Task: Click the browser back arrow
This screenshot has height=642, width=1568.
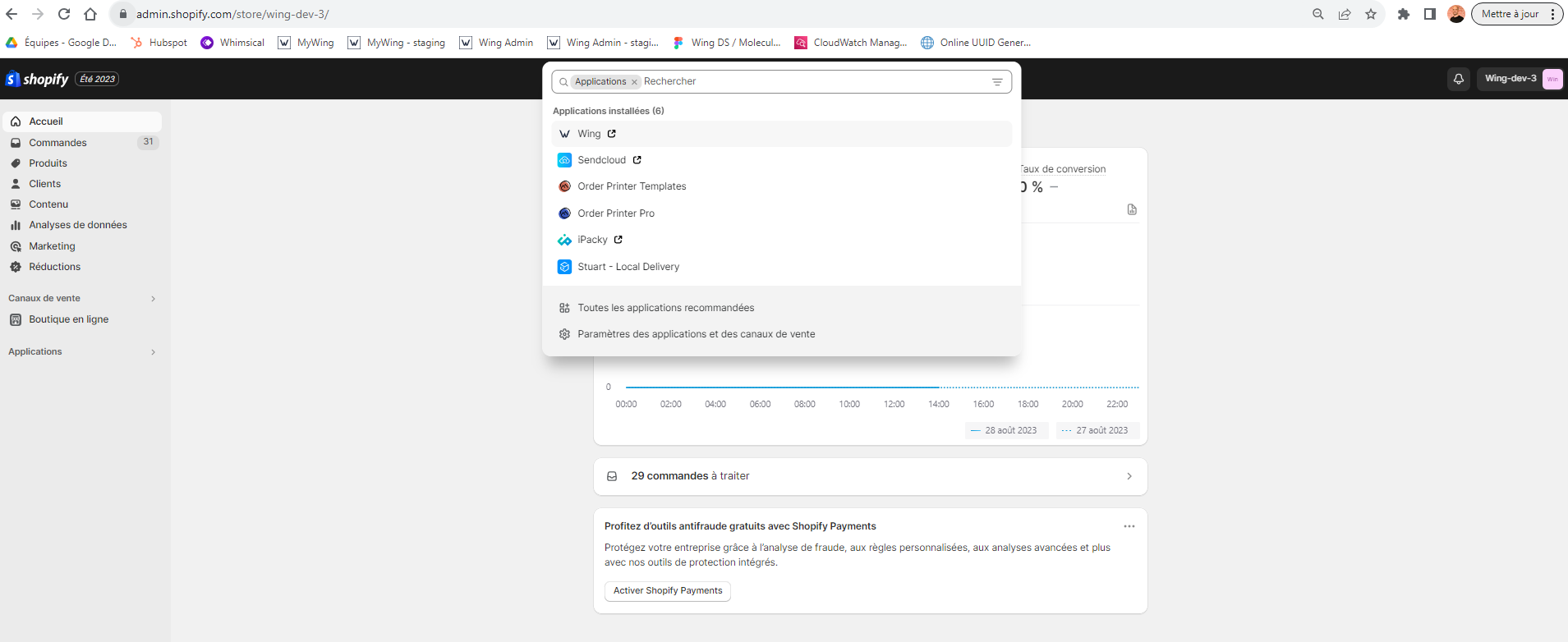Action: coord(11,14)
